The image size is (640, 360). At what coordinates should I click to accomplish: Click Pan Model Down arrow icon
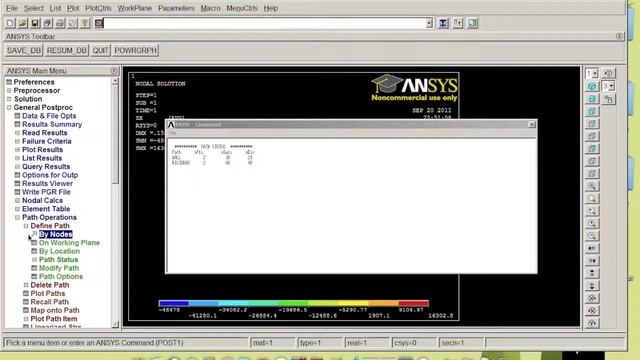[x=592, y=285]
